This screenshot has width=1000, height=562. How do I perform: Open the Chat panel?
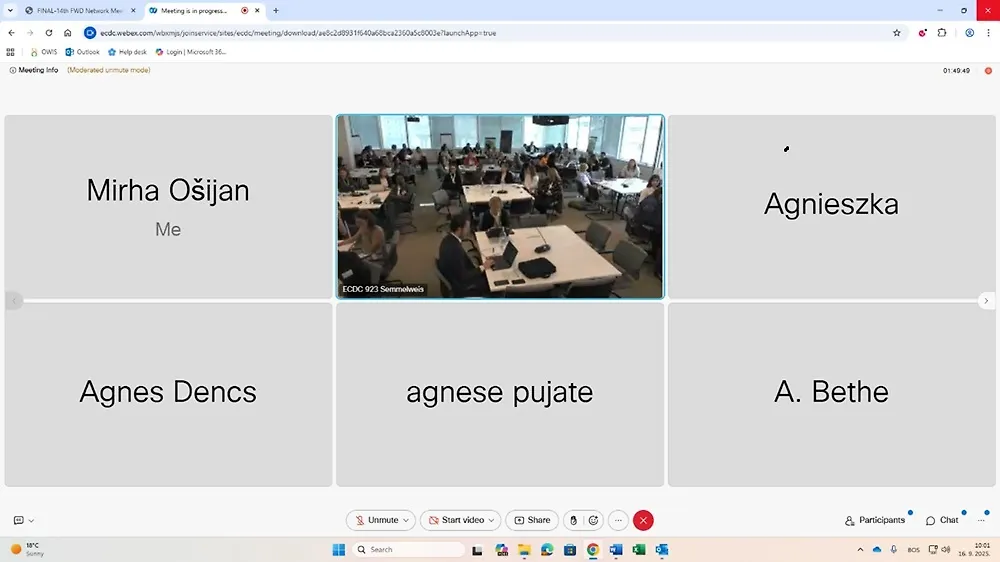942,520
